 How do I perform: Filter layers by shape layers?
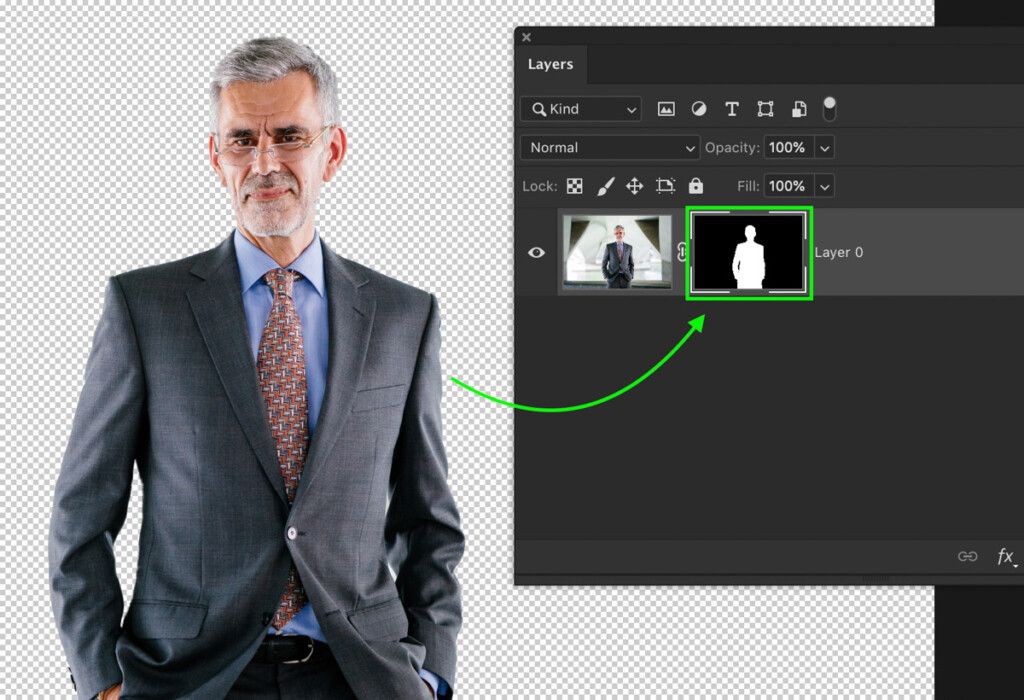pos(765,109)
